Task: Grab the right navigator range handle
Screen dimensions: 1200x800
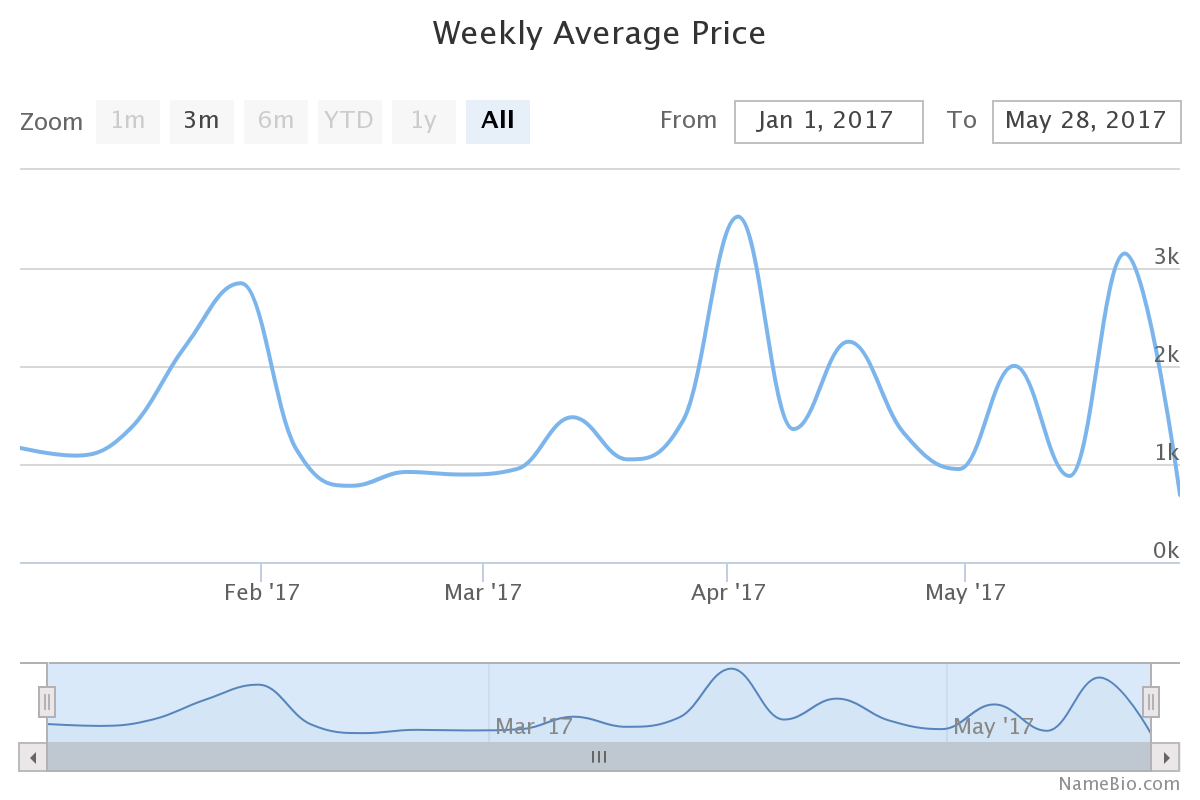Action: click(x=1151, y=702)
